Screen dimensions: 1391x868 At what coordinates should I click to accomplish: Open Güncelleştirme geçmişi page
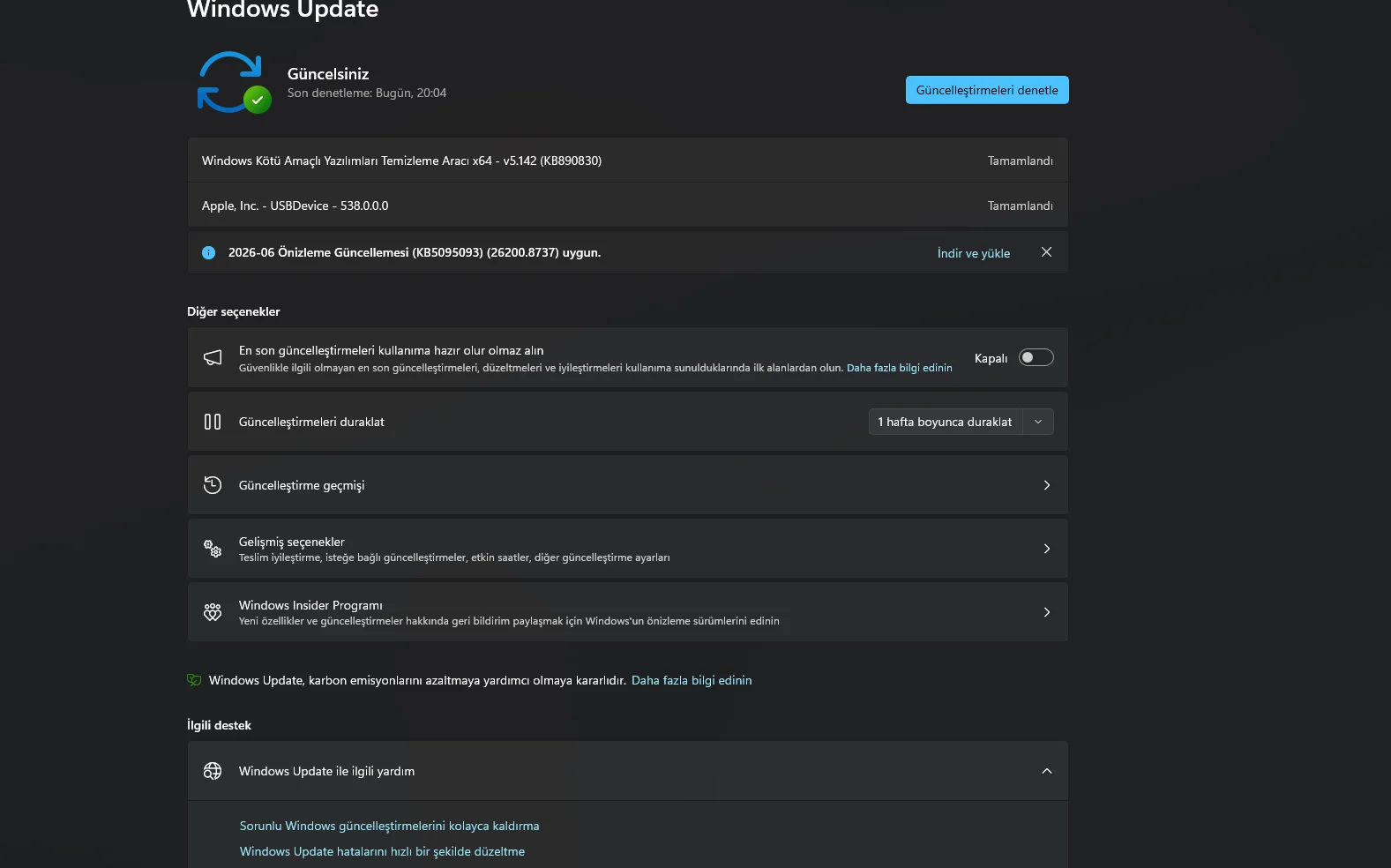[627, 485]
